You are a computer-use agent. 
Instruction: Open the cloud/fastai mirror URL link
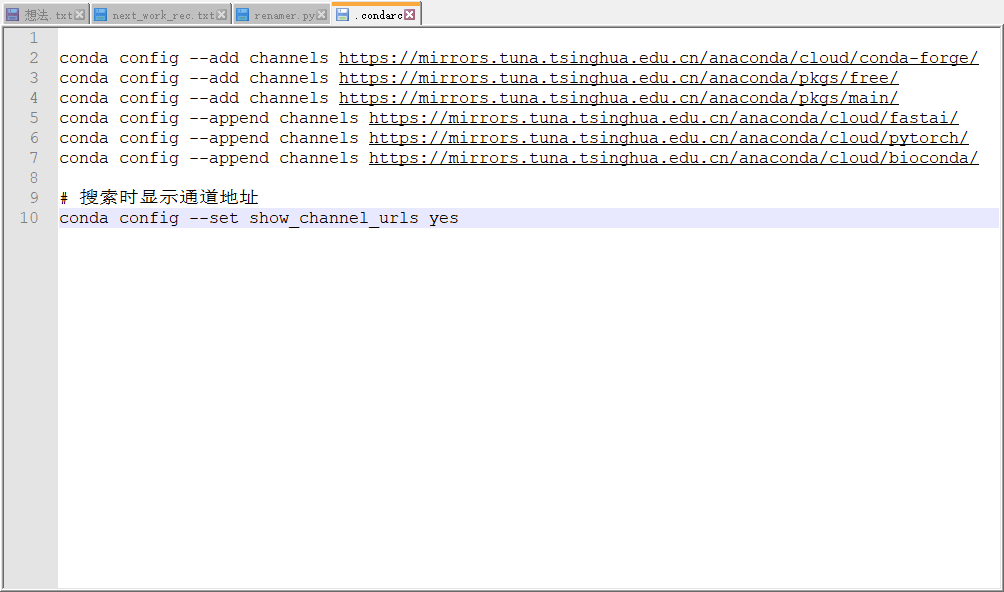point(663,118)
